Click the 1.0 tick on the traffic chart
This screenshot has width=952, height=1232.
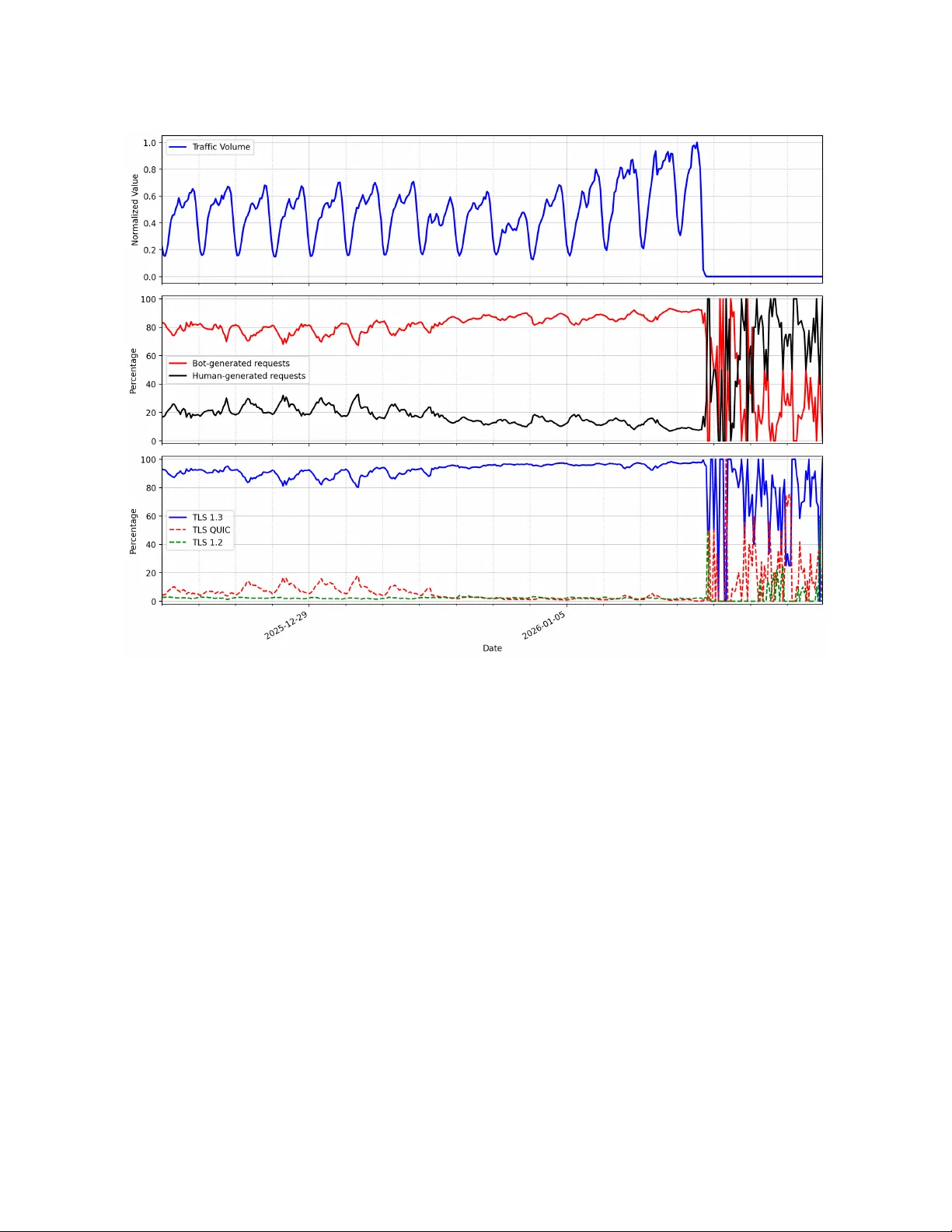tap(149, 143)
